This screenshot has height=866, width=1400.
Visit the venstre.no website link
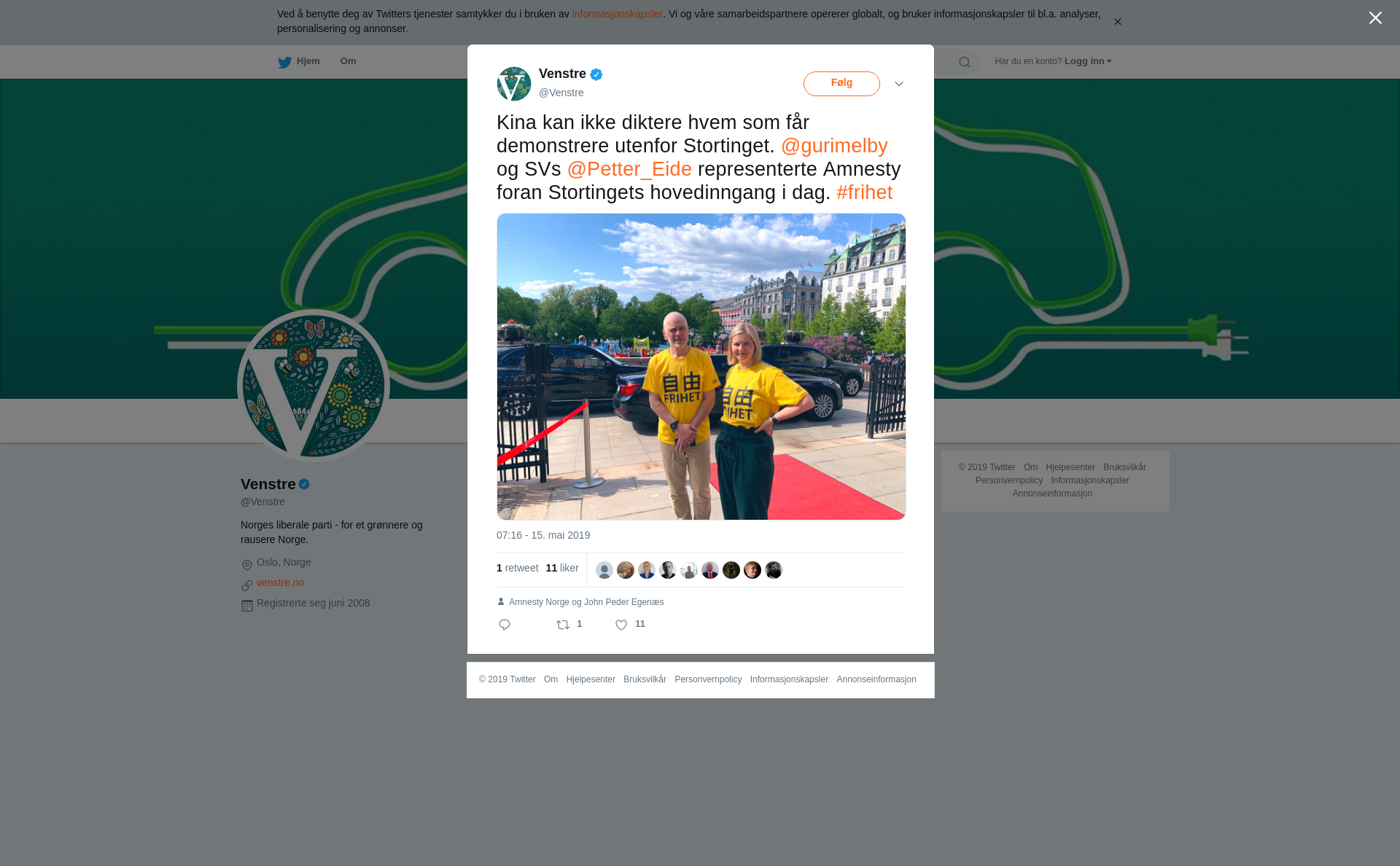[x=280, y=582]
